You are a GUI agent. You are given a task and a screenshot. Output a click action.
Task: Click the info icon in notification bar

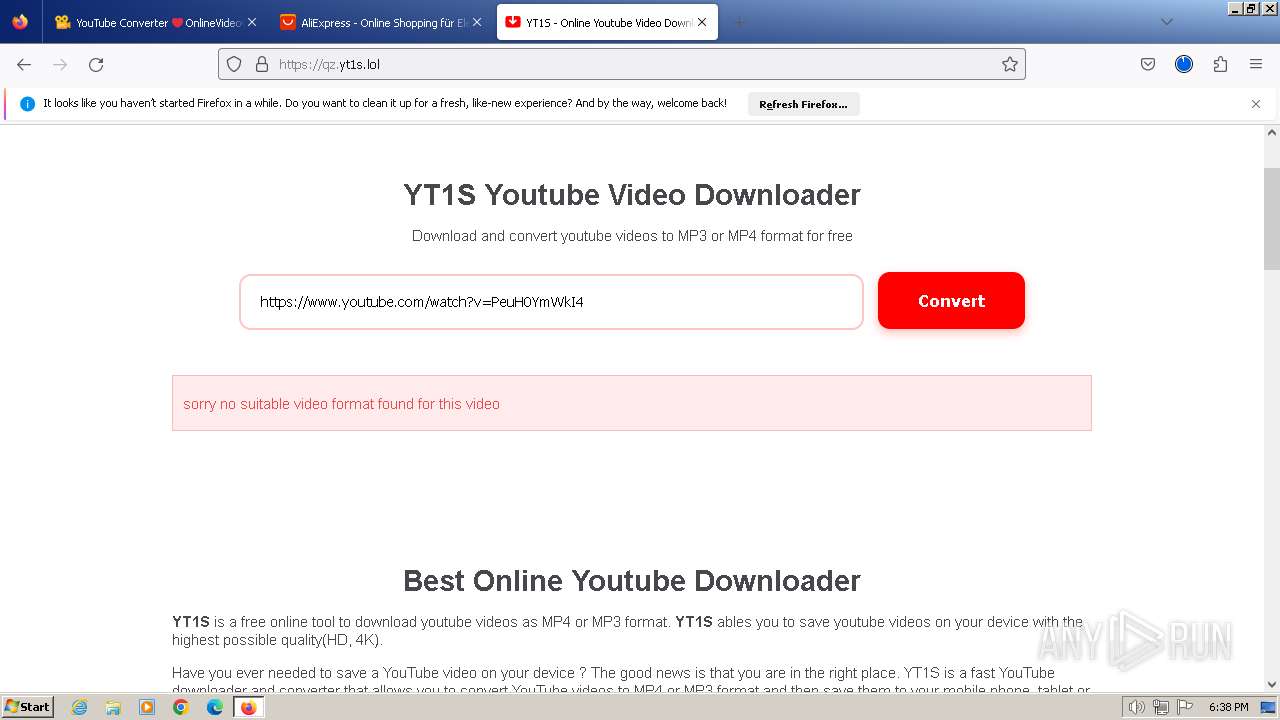click(27, 104)
